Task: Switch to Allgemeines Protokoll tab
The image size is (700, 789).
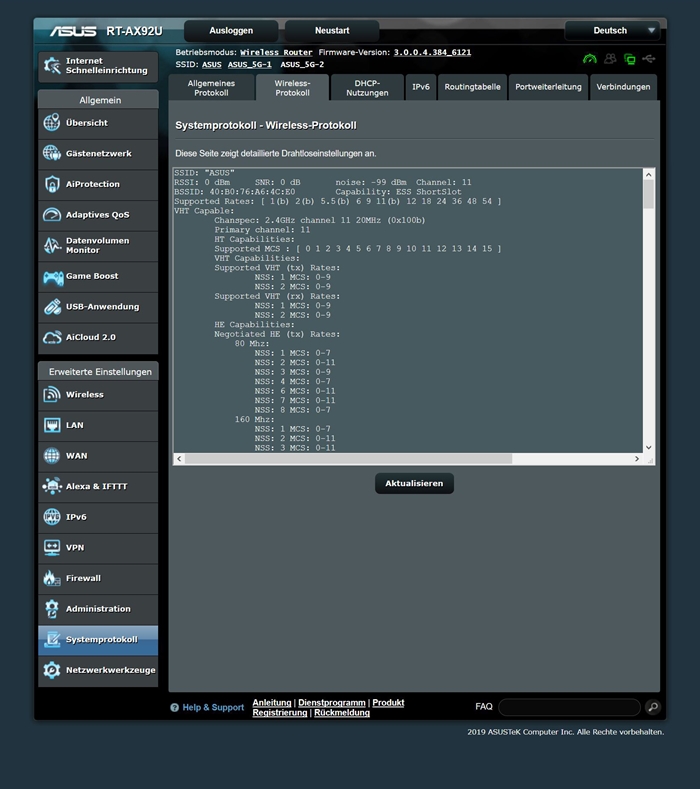Action: coord(211,88)
